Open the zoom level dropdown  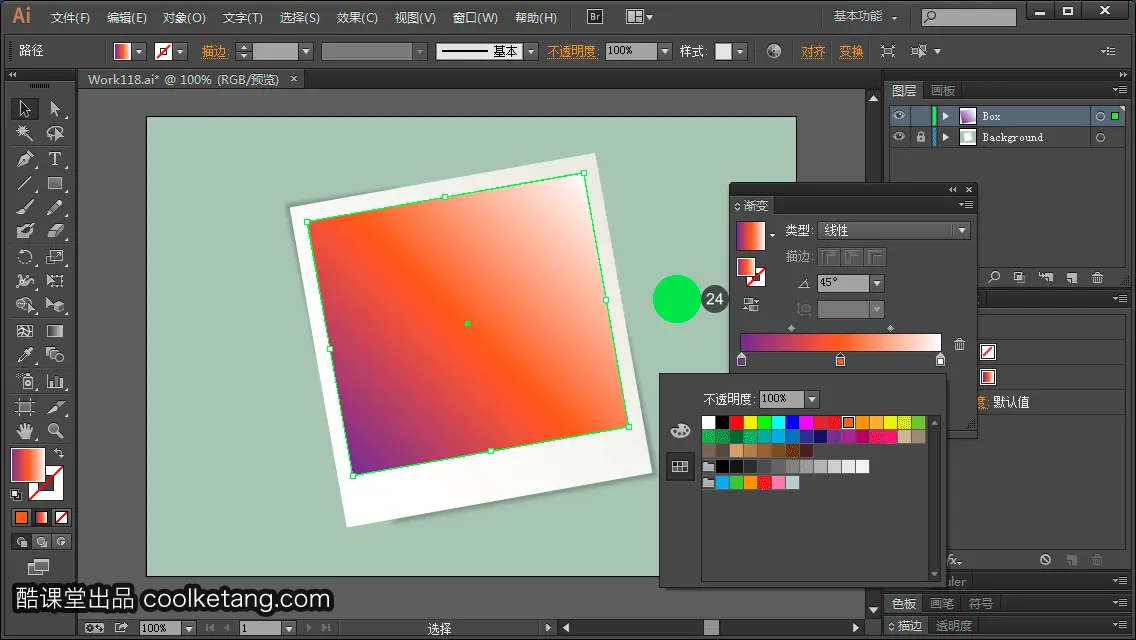188,628
